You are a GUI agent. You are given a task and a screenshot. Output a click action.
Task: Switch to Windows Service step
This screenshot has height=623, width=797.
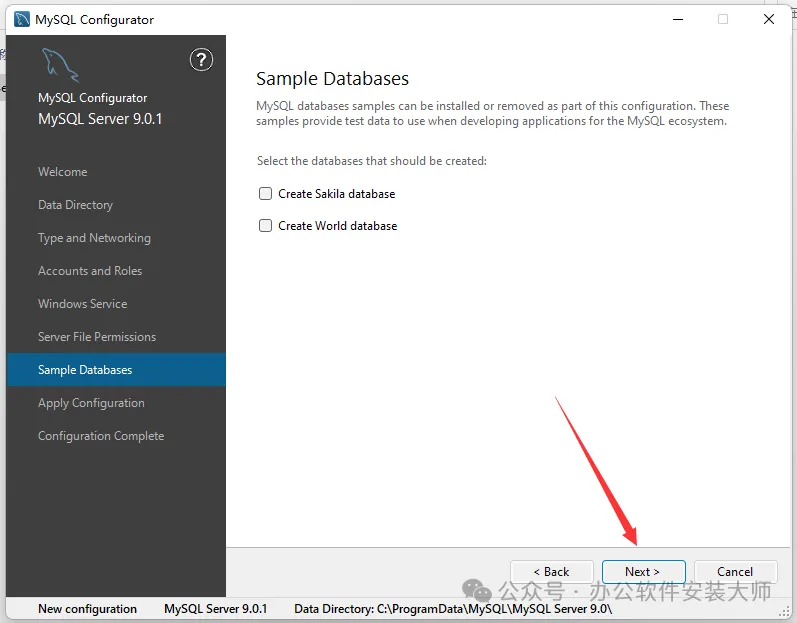click(x=82, y=304)
